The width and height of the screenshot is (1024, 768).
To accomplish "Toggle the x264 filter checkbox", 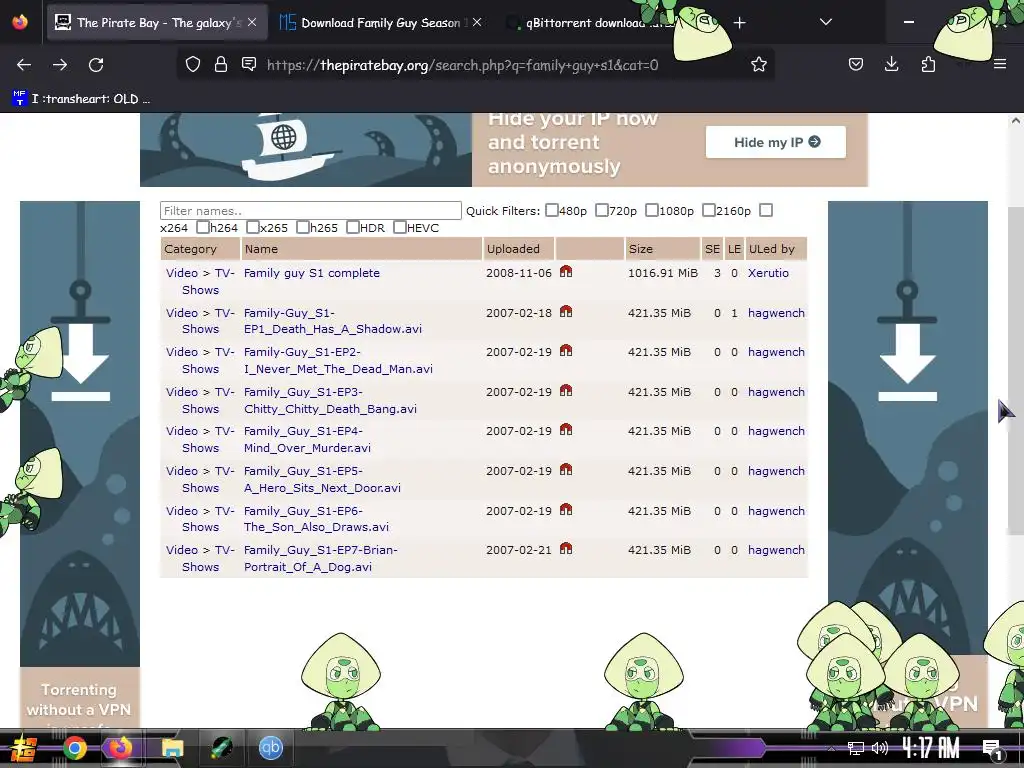I will (x=766, y=210).
